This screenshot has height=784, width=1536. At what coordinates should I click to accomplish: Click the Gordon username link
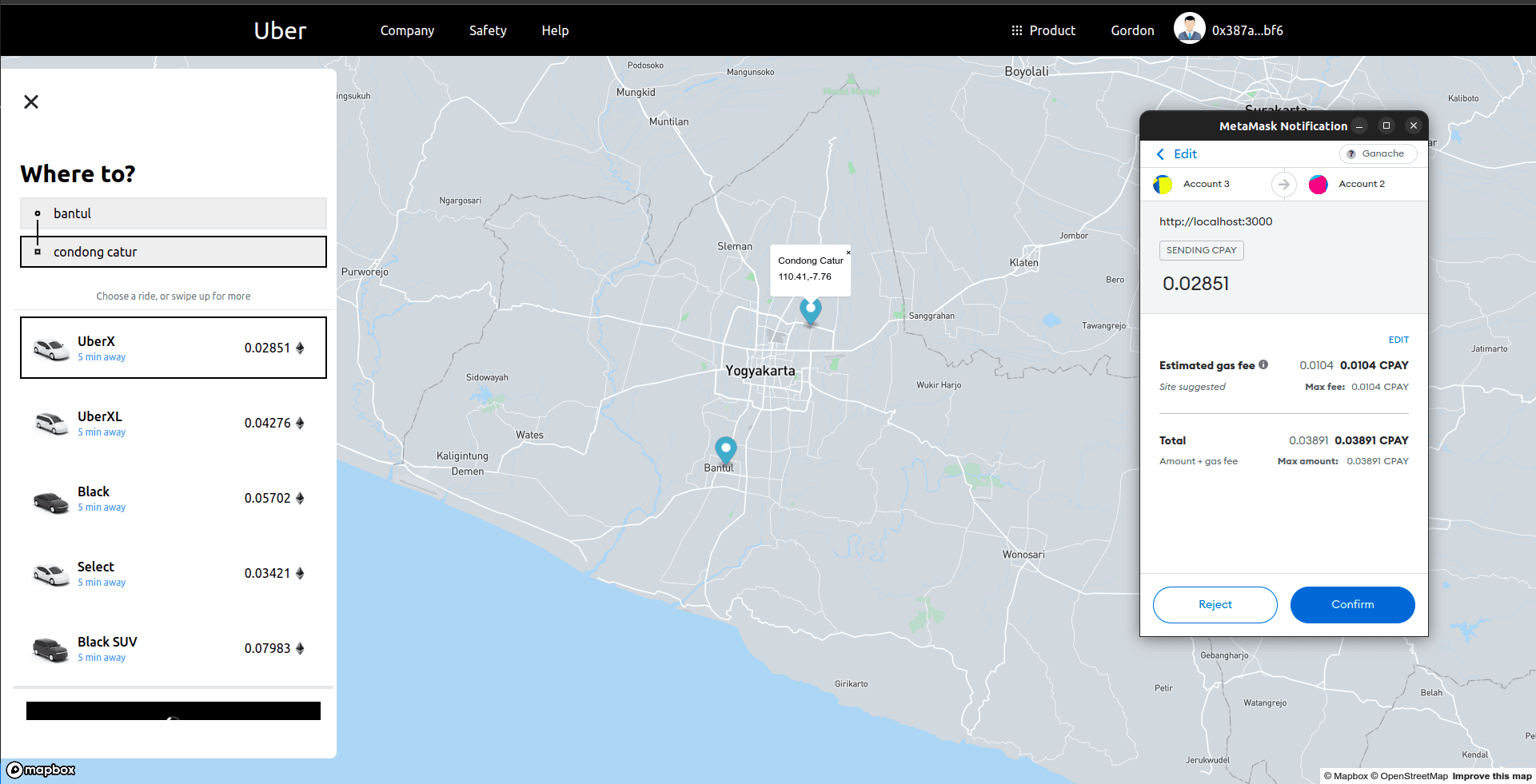1132,30
